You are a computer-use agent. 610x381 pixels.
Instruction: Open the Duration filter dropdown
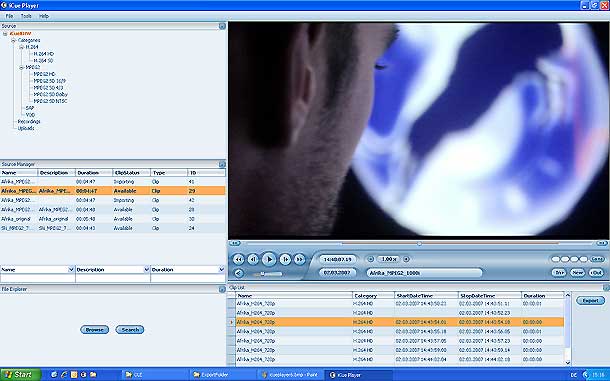[x=222, y=269]
